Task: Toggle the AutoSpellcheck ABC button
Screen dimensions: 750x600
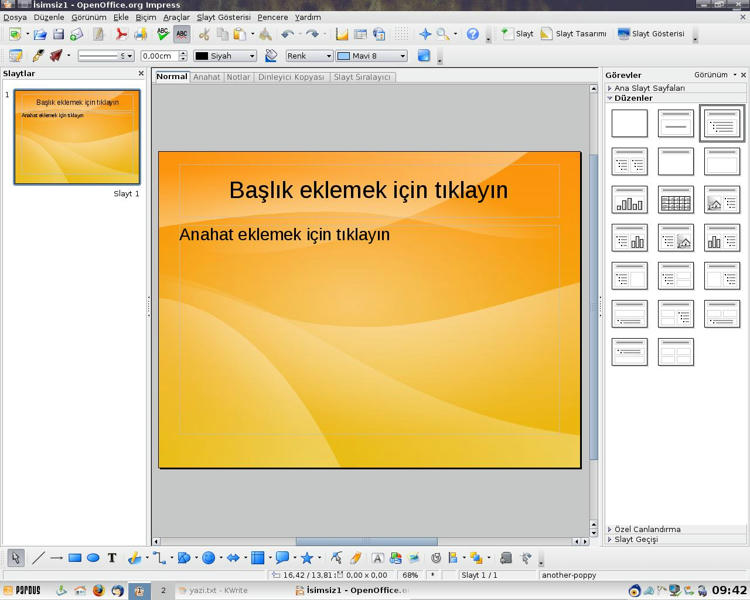Action: (182, 34)
